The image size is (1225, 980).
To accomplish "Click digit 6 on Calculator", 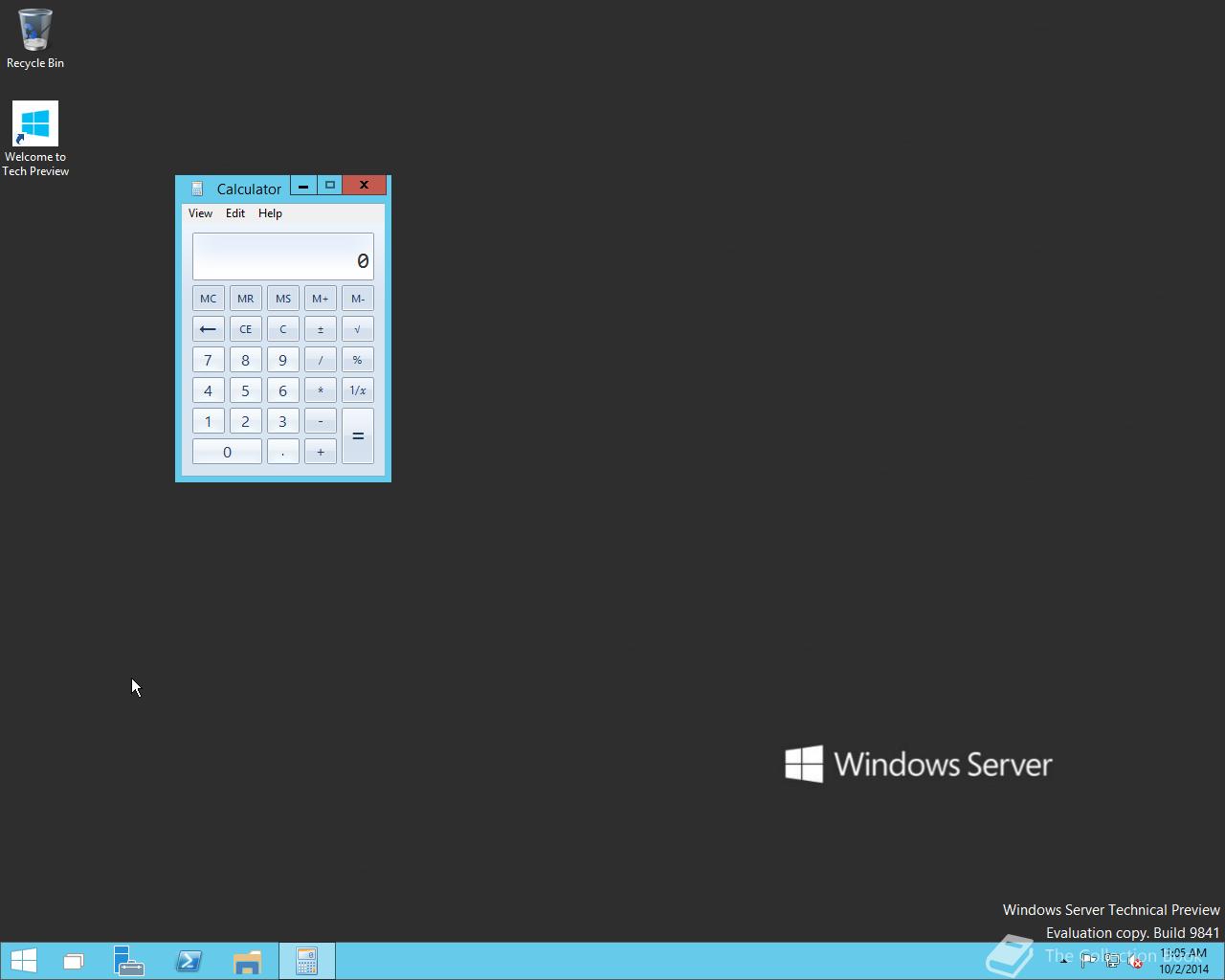I will point(283,390).
